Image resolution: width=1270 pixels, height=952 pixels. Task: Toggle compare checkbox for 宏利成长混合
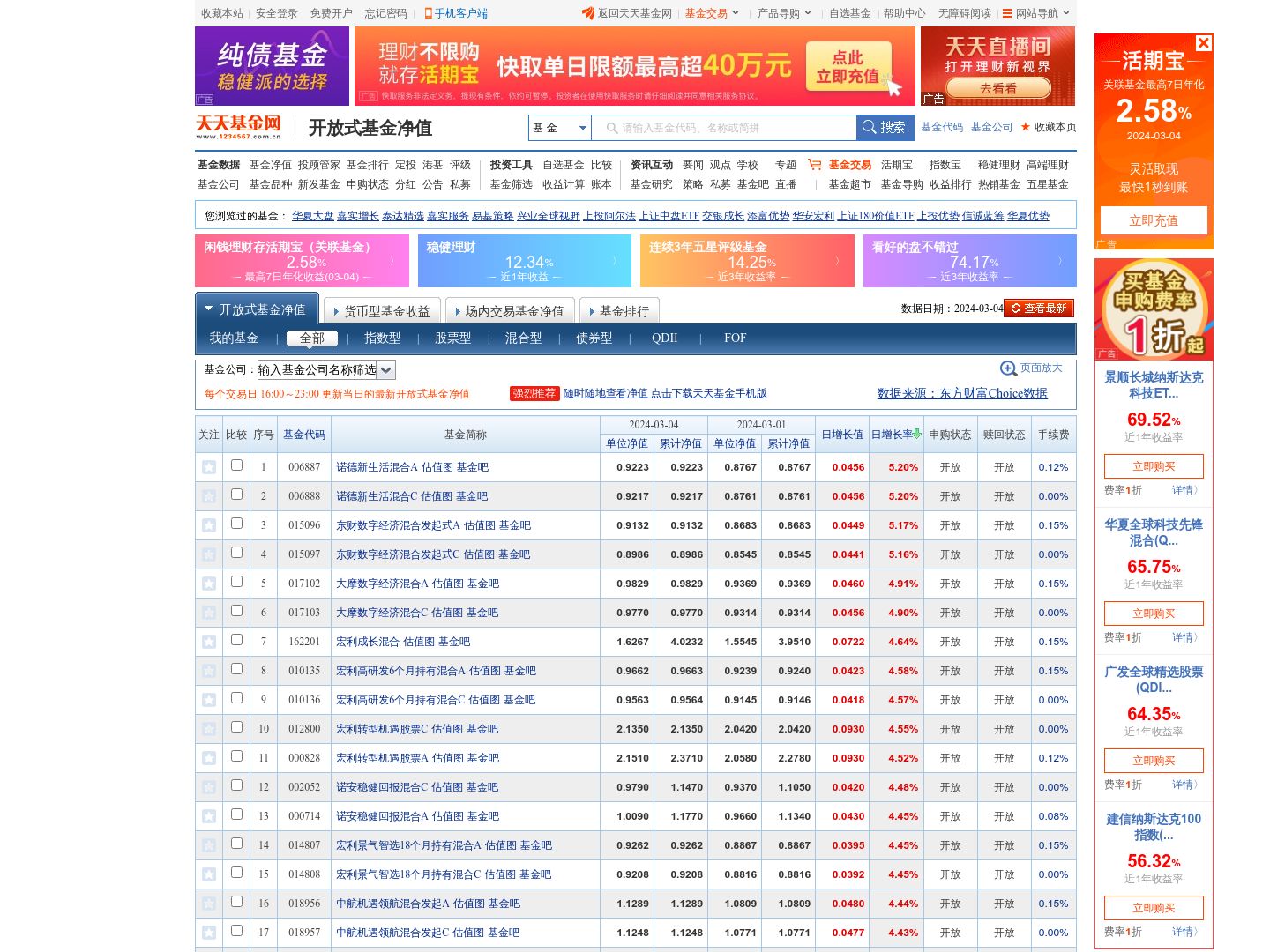click(236, 640)
